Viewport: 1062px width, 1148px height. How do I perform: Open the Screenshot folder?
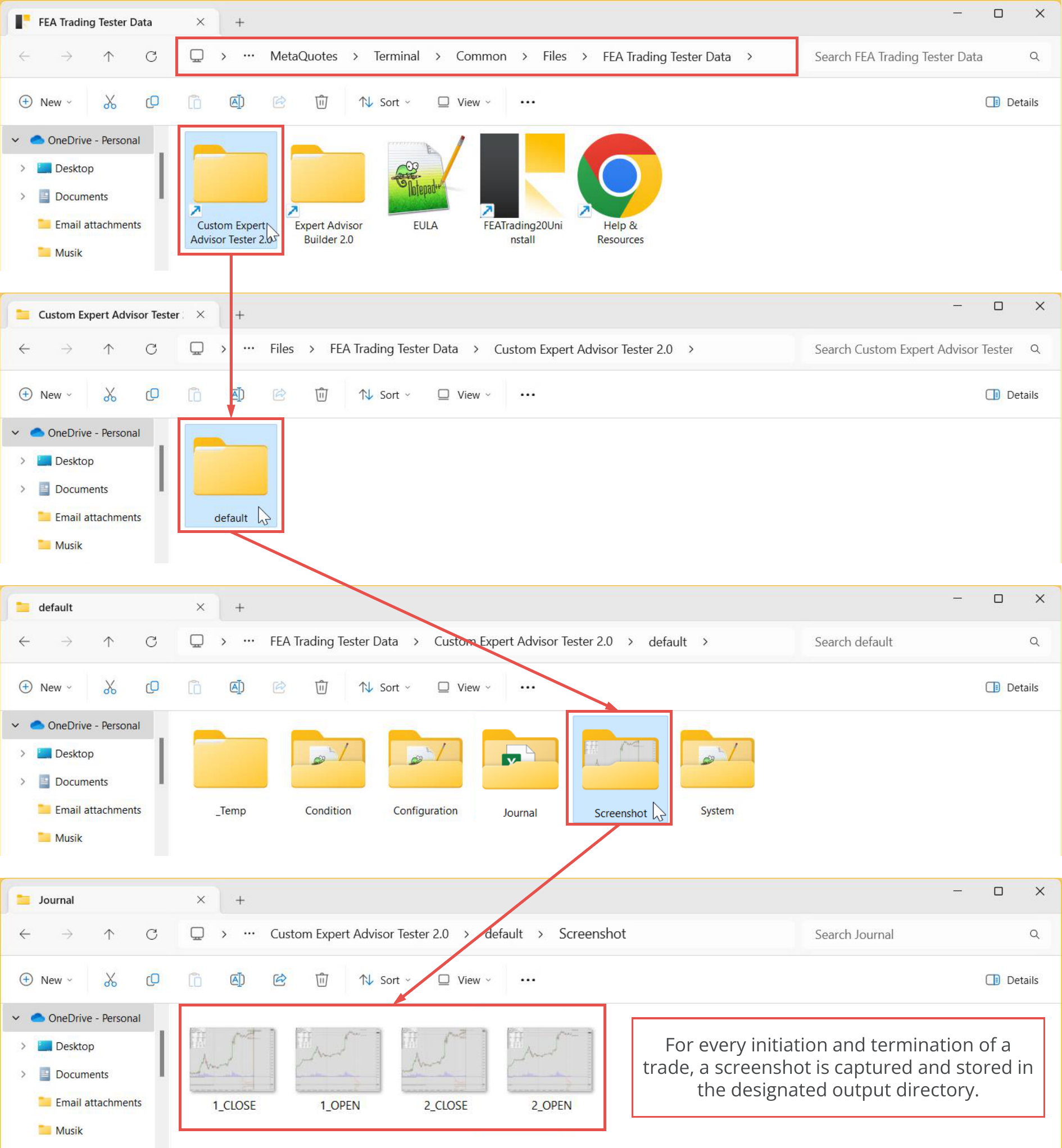click(620, 769)
